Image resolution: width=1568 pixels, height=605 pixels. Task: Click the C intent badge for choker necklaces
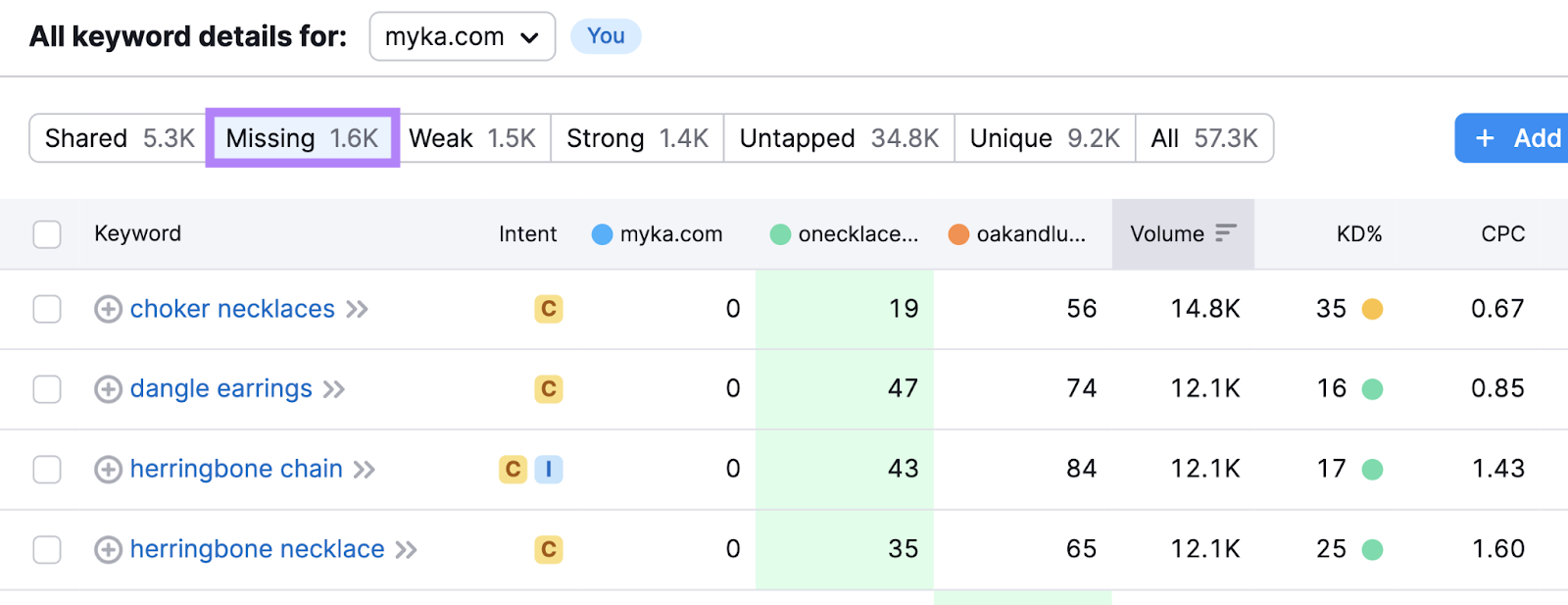pyautogui.click(x=549, y=309)
